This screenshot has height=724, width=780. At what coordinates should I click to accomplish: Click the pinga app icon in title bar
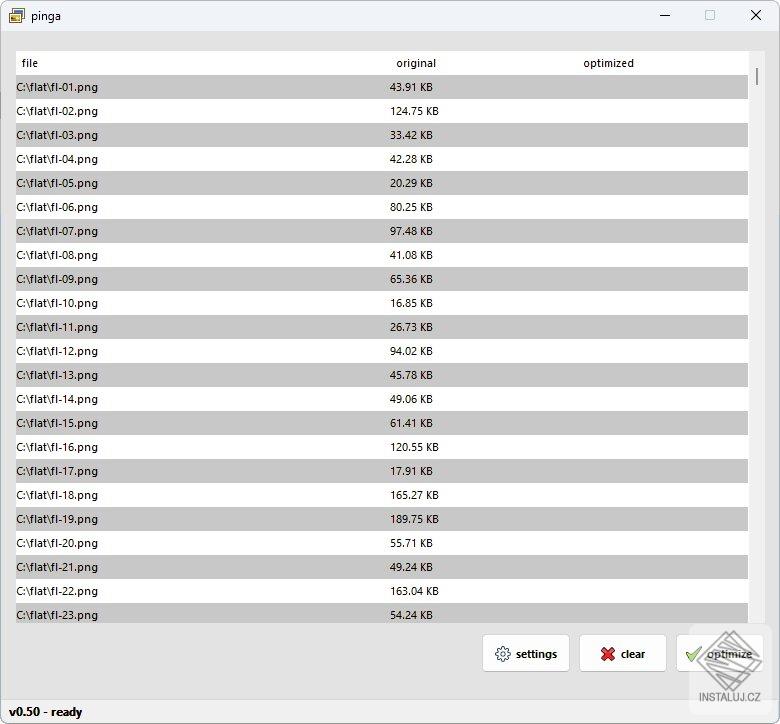coord(16,16)
